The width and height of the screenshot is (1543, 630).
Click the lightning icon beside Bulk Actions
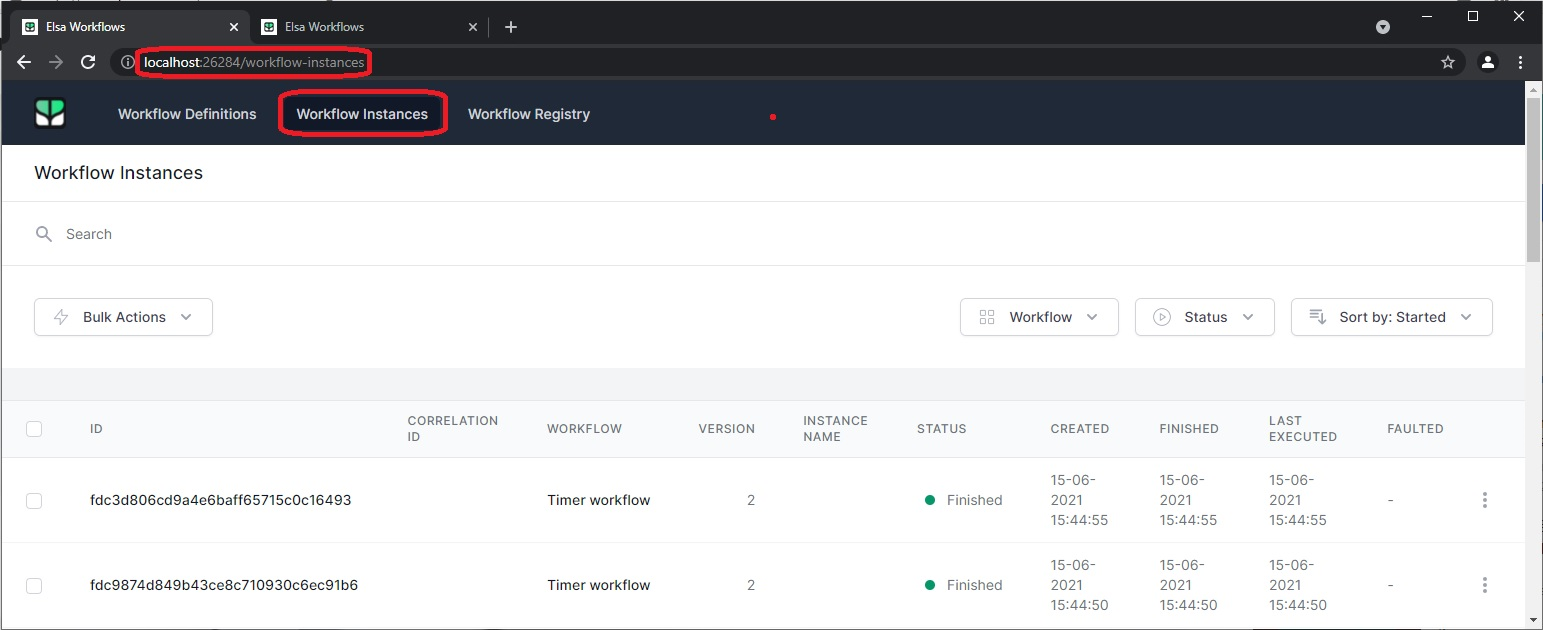click(x=62, y=317)
